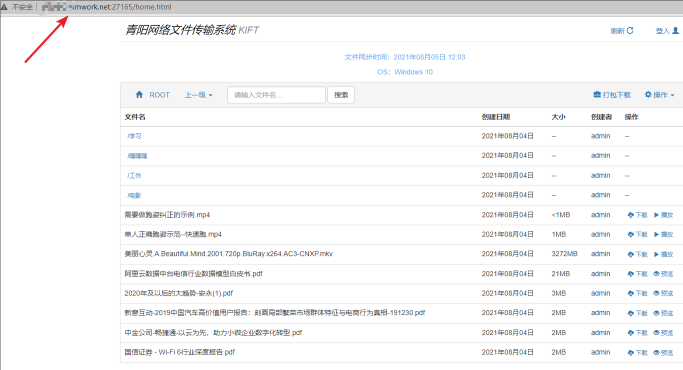Download the 中金公司-畅捷通 pdf
The height and width of the screenshot is (370, 683).
638,333
